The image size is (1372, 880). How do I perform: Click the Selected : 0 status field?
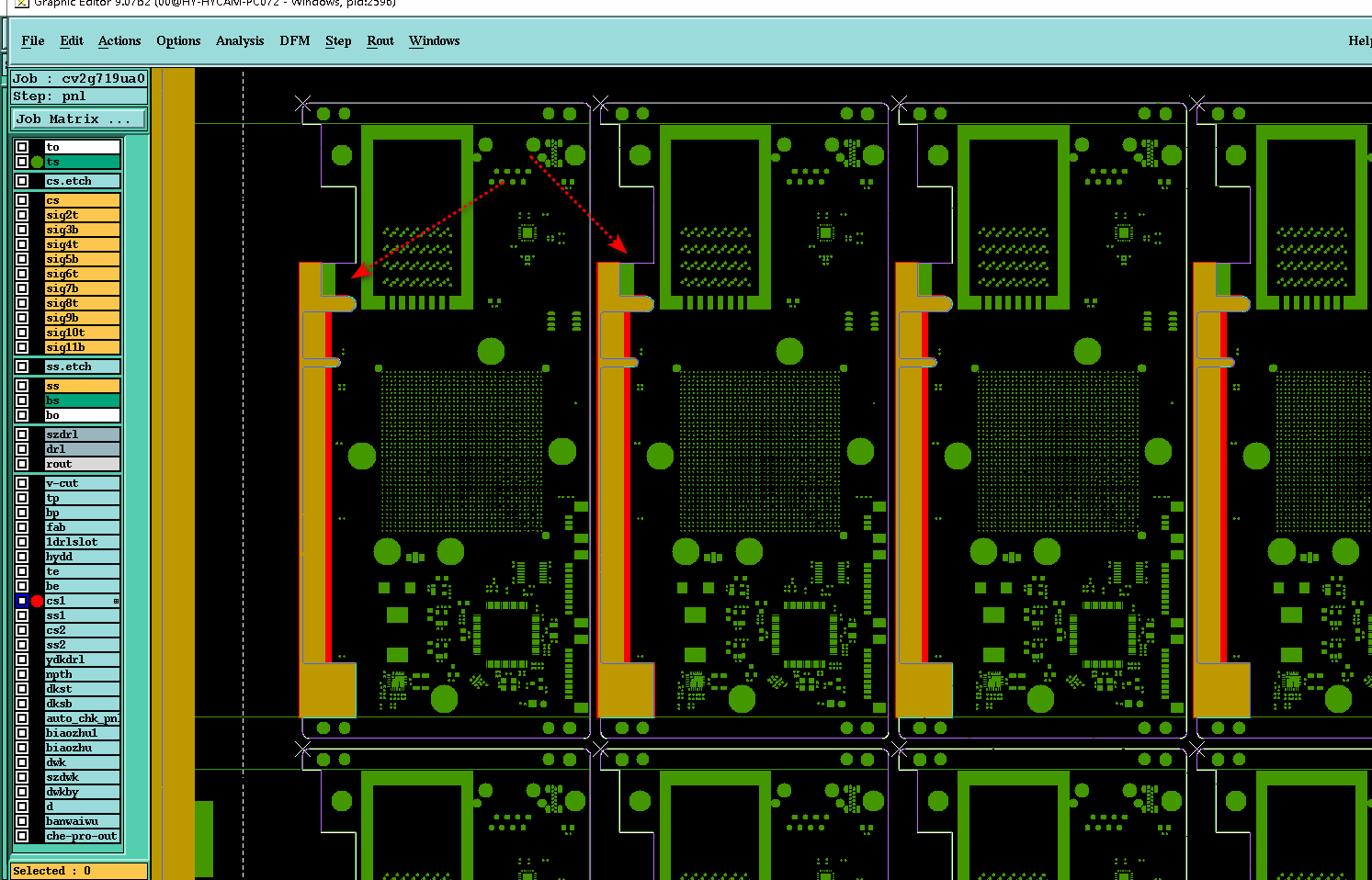[79, 871]
